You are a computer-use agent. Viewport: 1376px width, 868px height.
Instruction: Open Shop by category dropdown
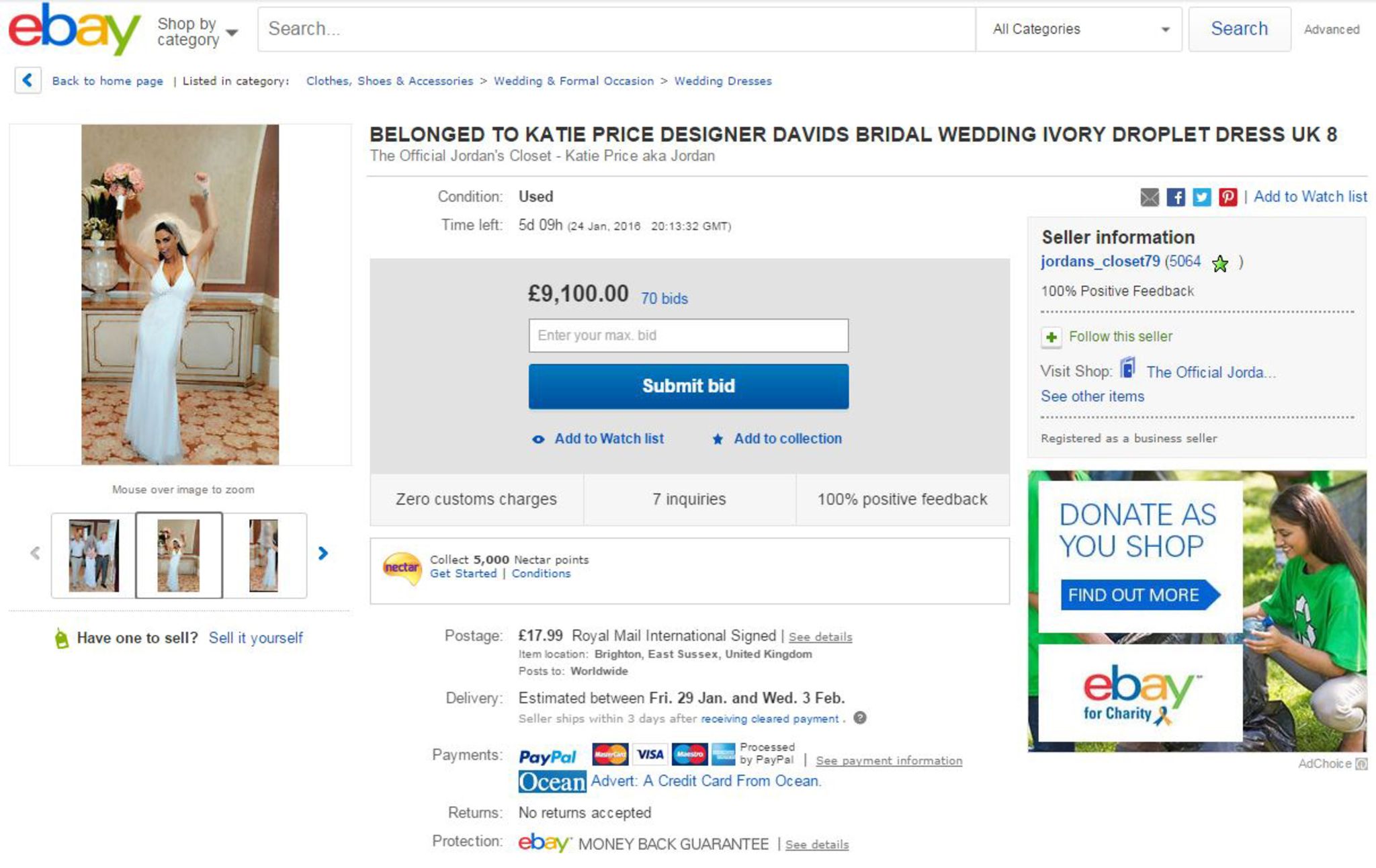[198, 32]
